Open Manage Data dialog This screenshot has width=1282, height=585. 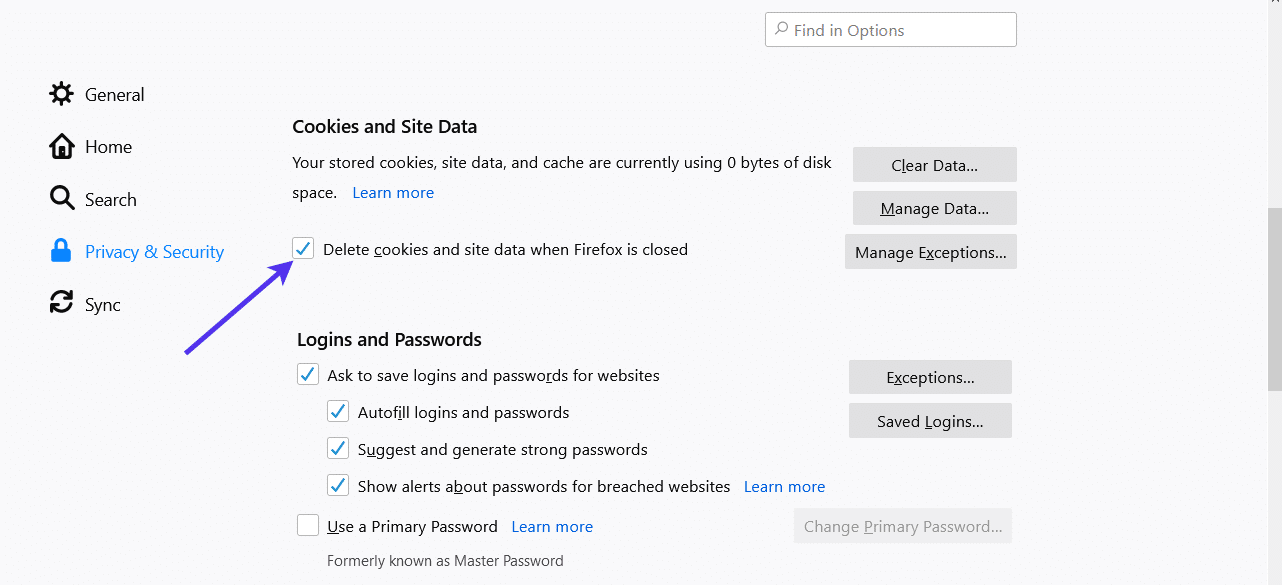[x=934, y=208]
